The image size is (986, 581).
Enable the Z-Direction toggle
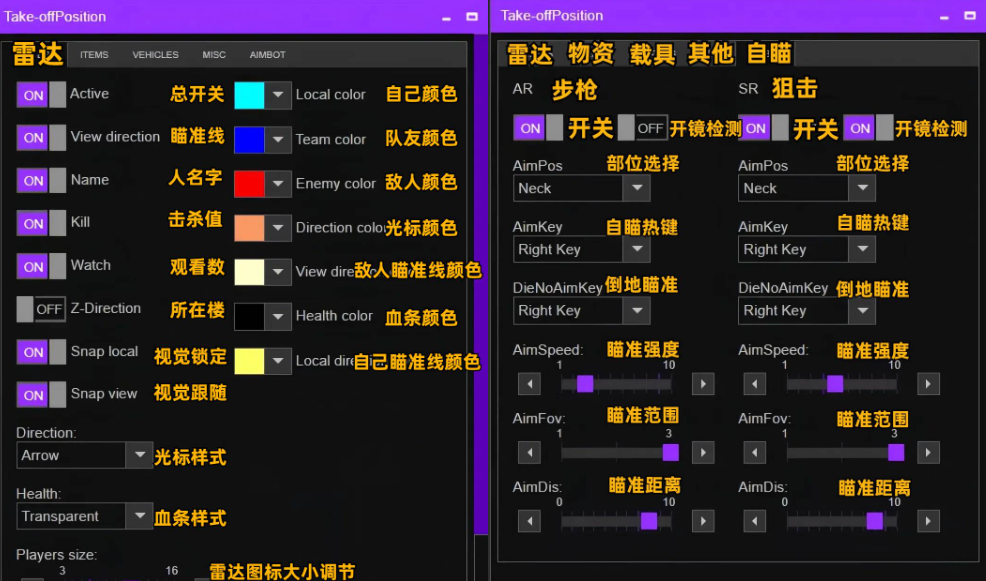click(41, 309)
